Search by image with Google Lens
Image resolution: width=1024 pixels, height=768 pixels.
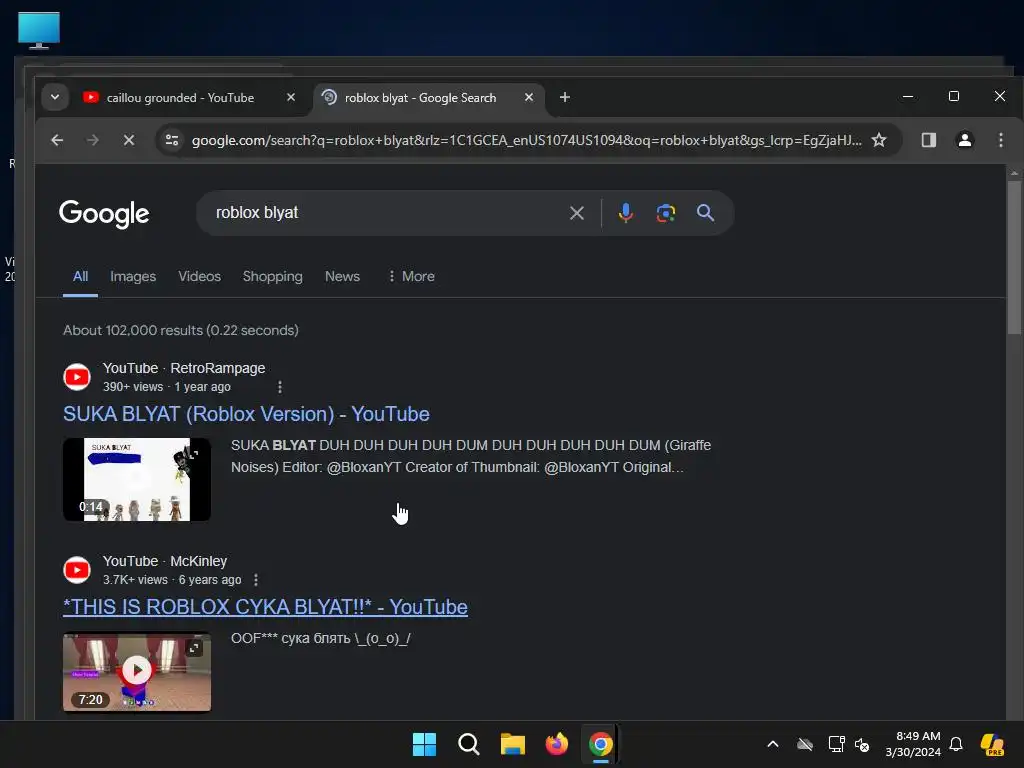pyautogui.click(x=665, y=213)
